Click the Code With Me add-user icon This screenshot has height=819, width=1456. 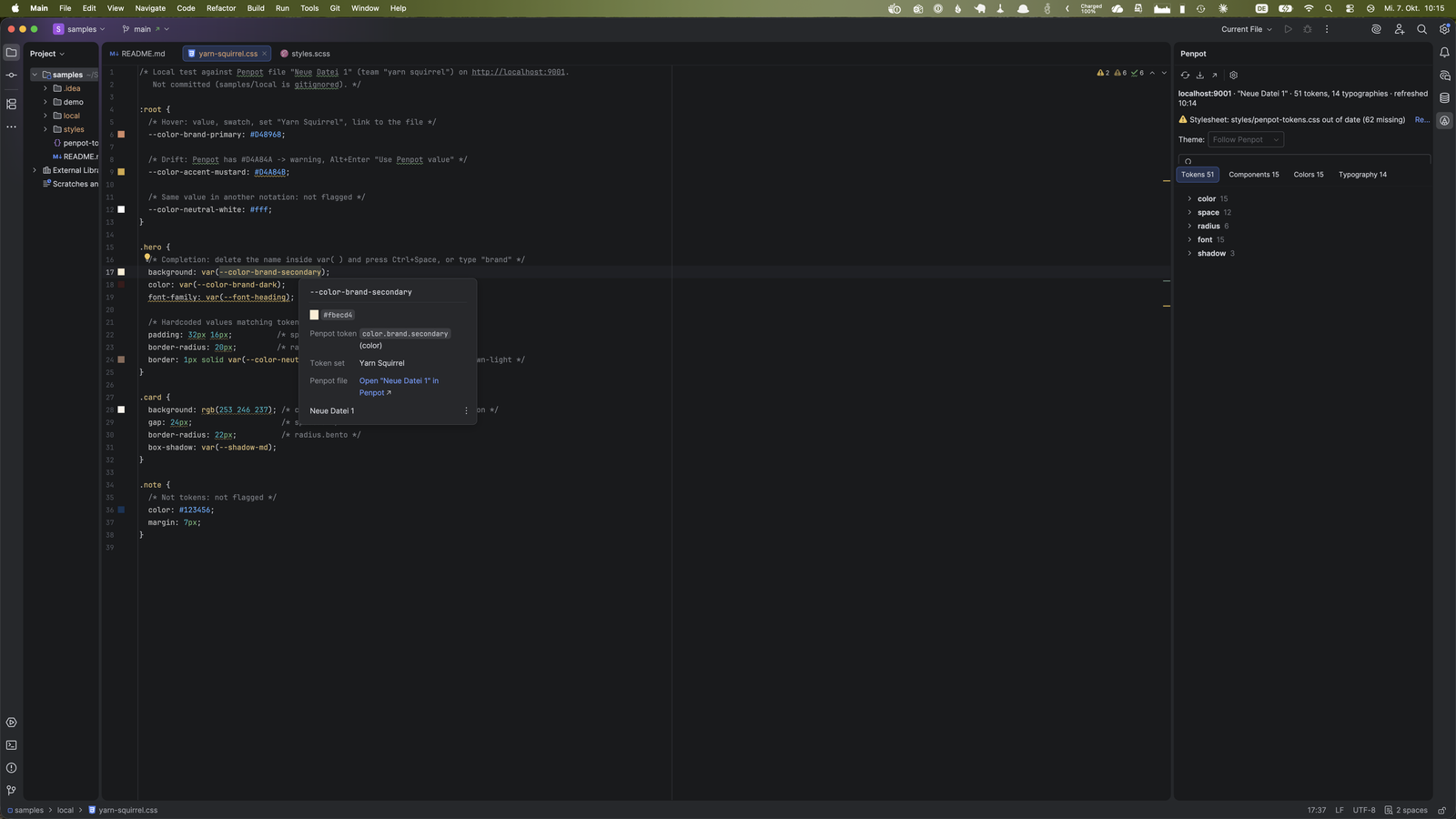1400,29
